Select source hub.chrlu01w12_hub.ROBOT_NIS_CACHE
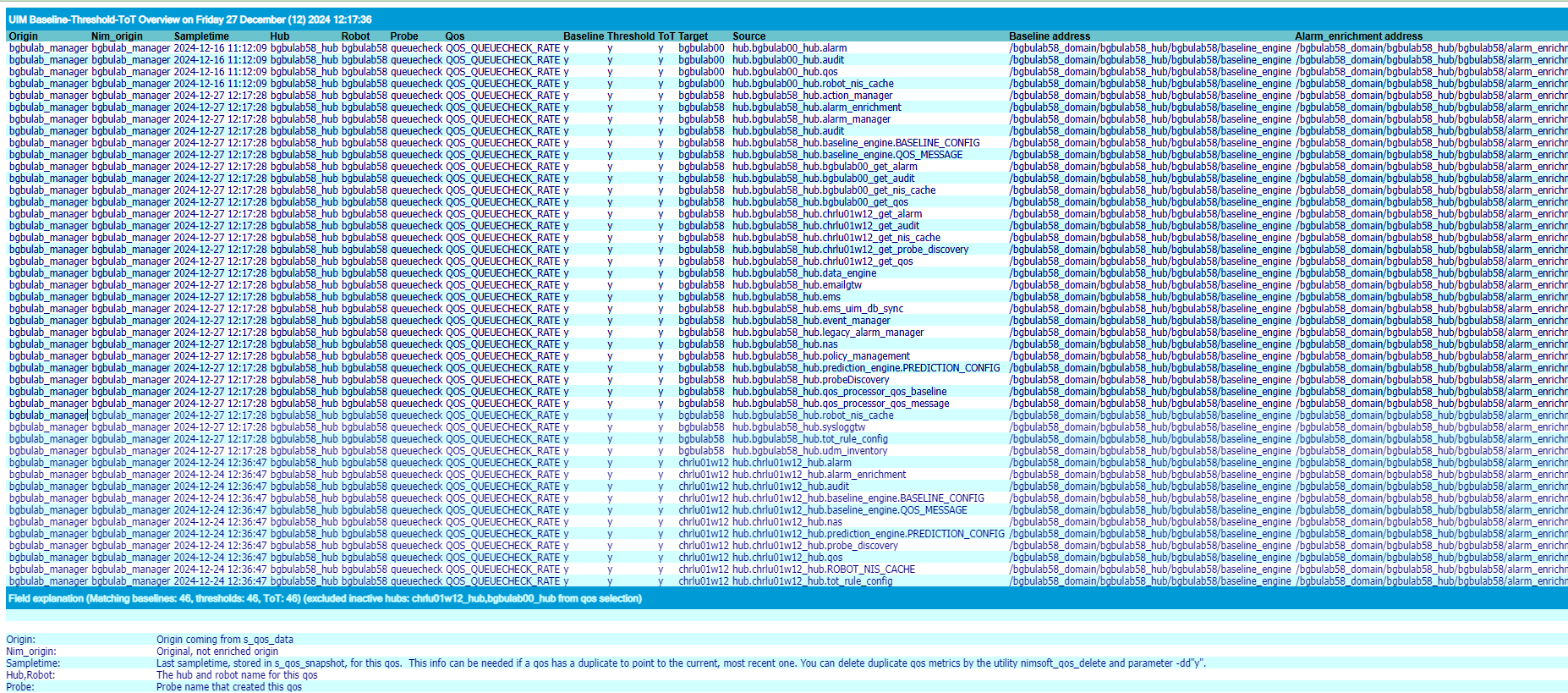This screenshot has width=1568, height=693. [x=824, y=569]
